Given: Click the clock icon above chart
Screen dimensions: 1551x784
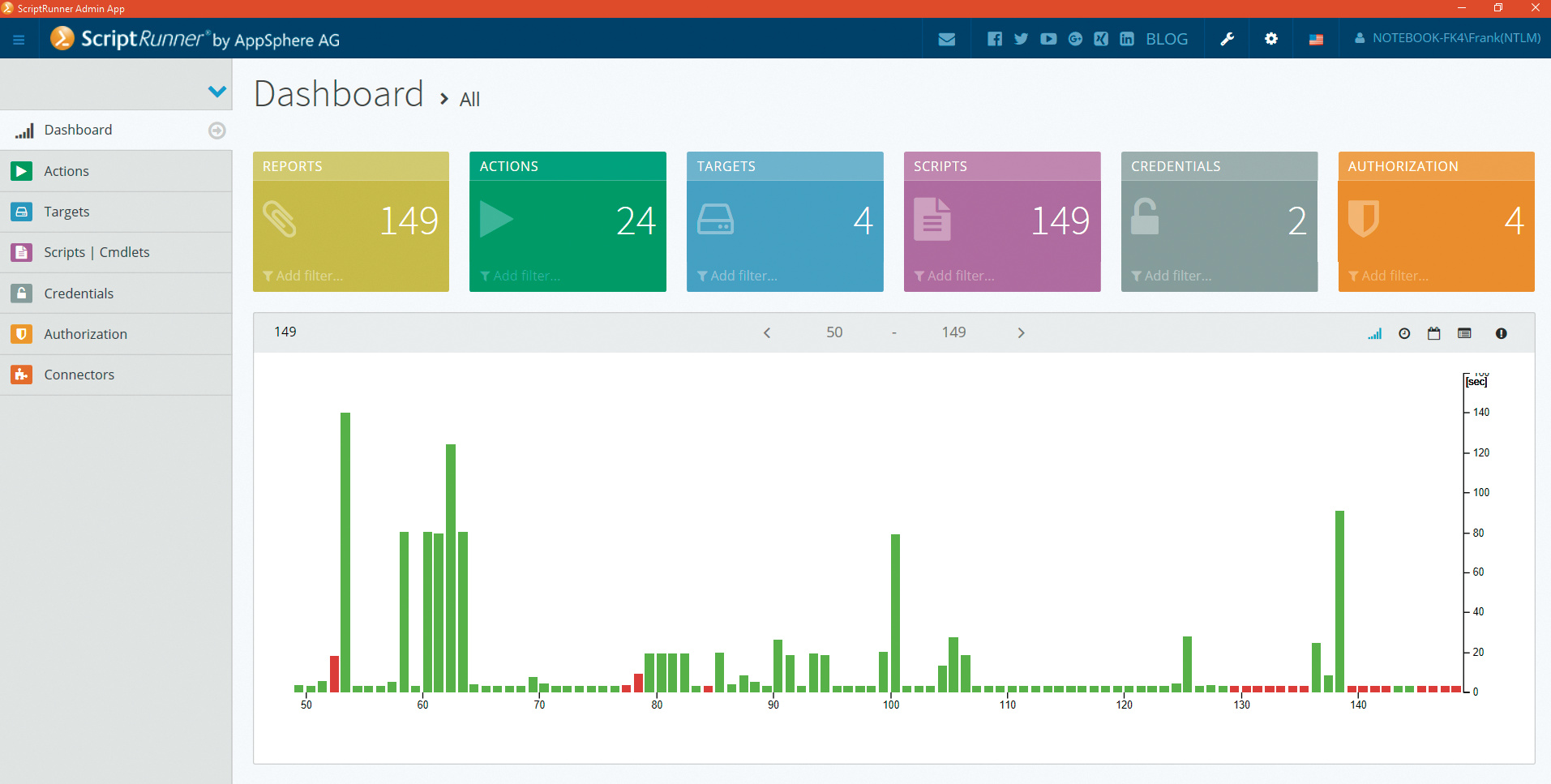Looking at the screenshot, I should click(1404, 333).
